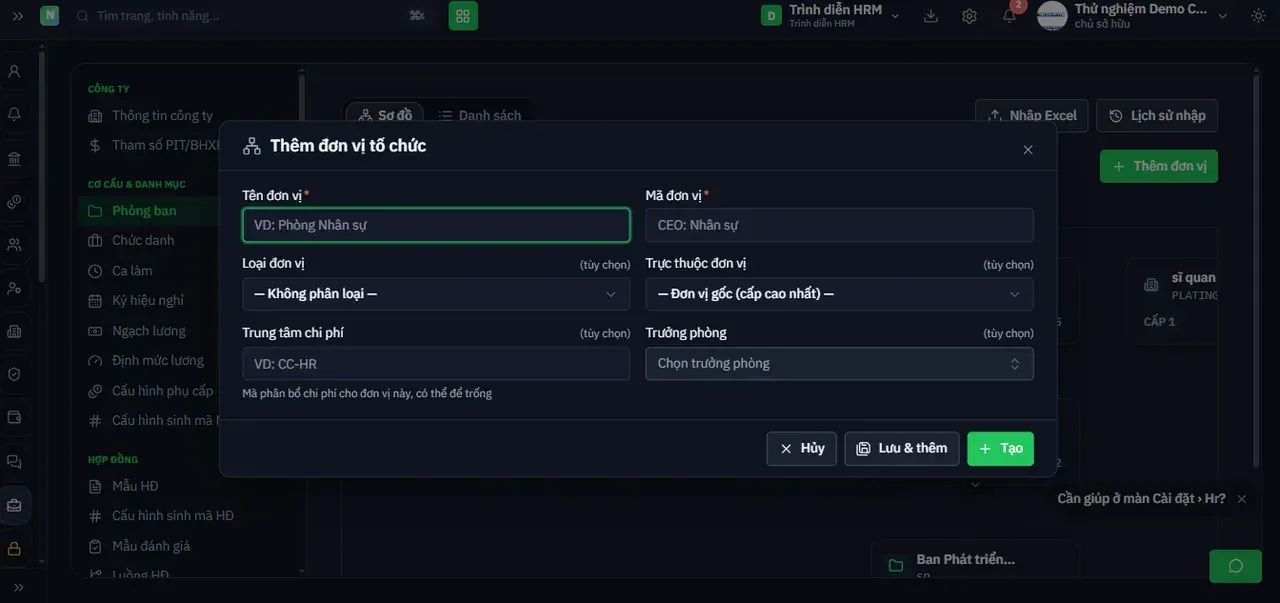Open the green apps grid icon

pyautogui.click(x=463, y=16)
